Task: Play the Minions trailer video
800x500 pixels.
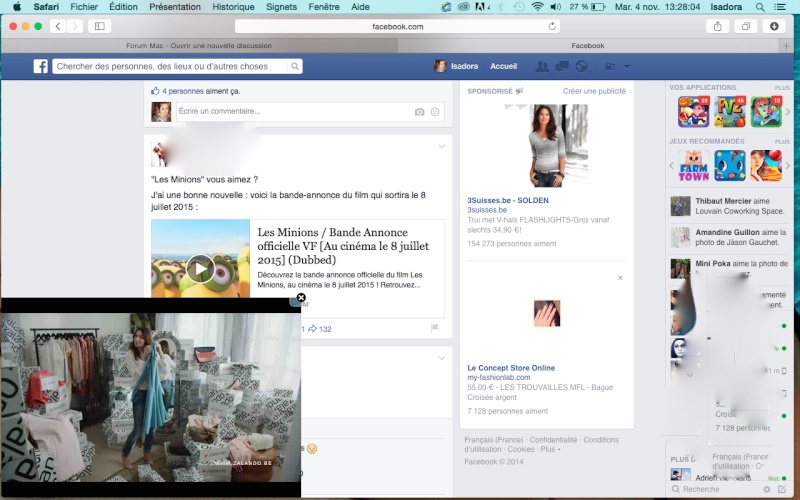Action: pos(201,268)
